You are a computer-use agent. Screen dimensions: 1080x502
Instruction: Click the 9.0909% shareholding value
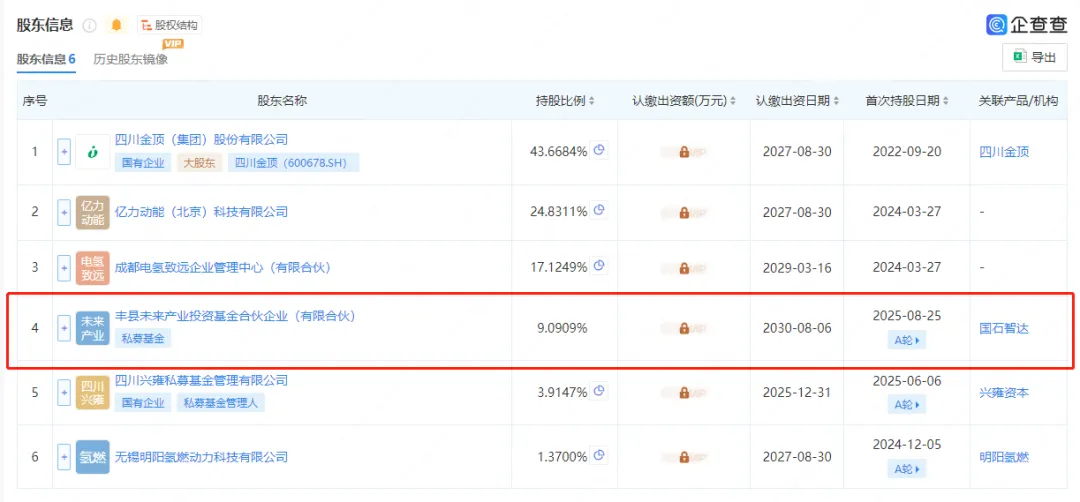tap(562, 328)
